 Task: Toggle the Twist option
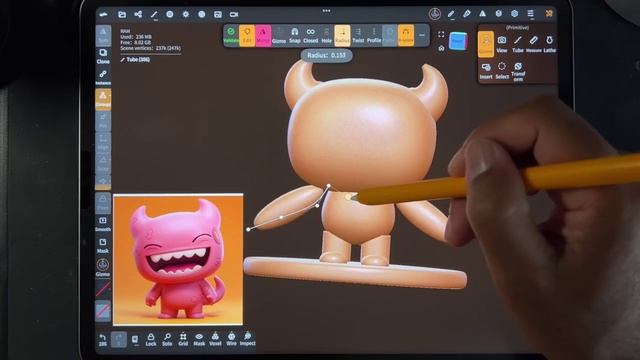pos(358,36)
